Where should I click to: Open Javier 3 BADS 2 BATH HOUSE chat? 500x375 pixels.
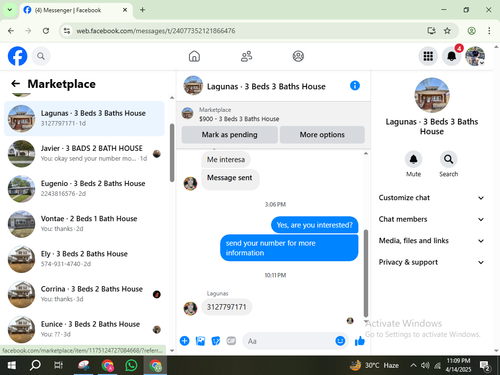coord(84,153)
